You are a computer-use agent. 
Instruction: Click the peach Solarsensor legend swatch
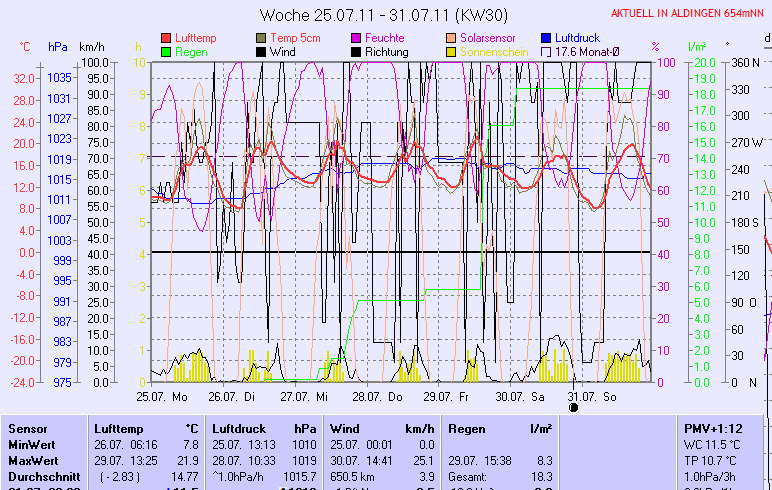[451, 37]
